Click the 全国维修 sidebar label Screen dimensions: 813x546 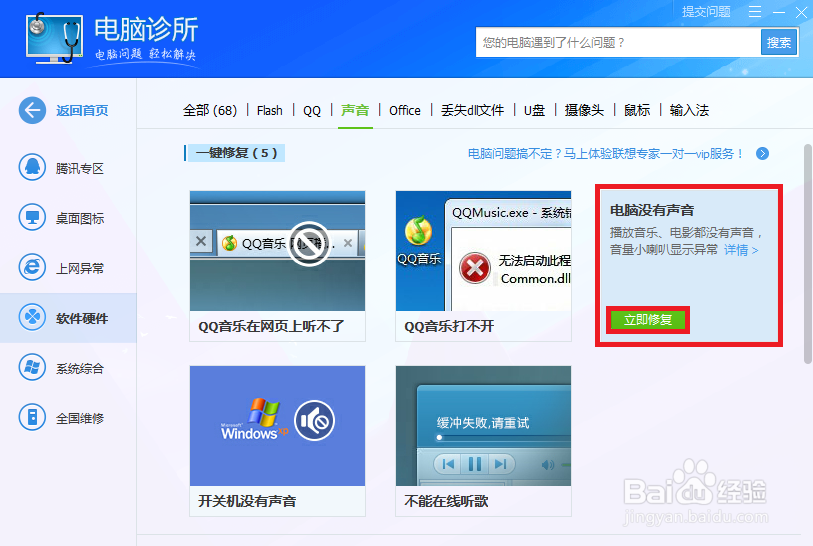(x=80, y=418)
